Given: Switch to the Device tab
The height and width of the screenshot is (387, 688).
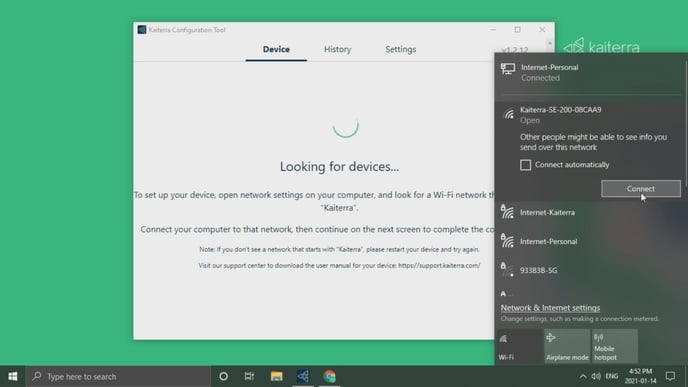Looking at the screenshot, I should 276,50.
